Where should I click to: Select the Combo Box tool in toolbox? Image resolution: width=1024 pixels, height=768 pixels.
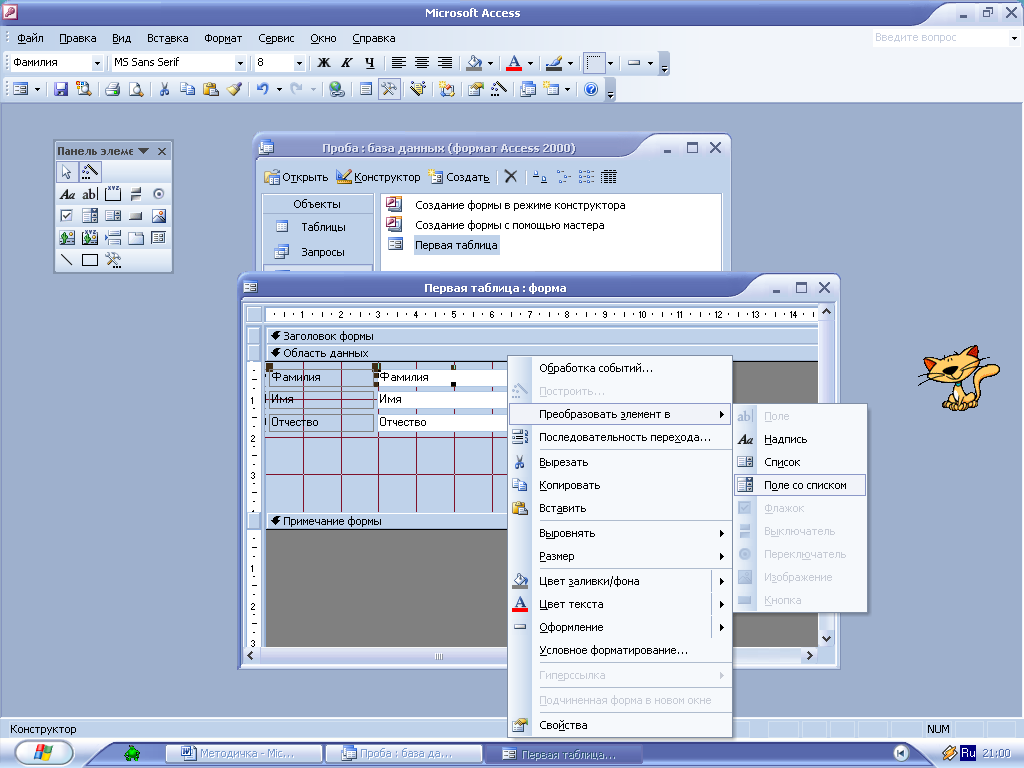[x=89, y=216]
